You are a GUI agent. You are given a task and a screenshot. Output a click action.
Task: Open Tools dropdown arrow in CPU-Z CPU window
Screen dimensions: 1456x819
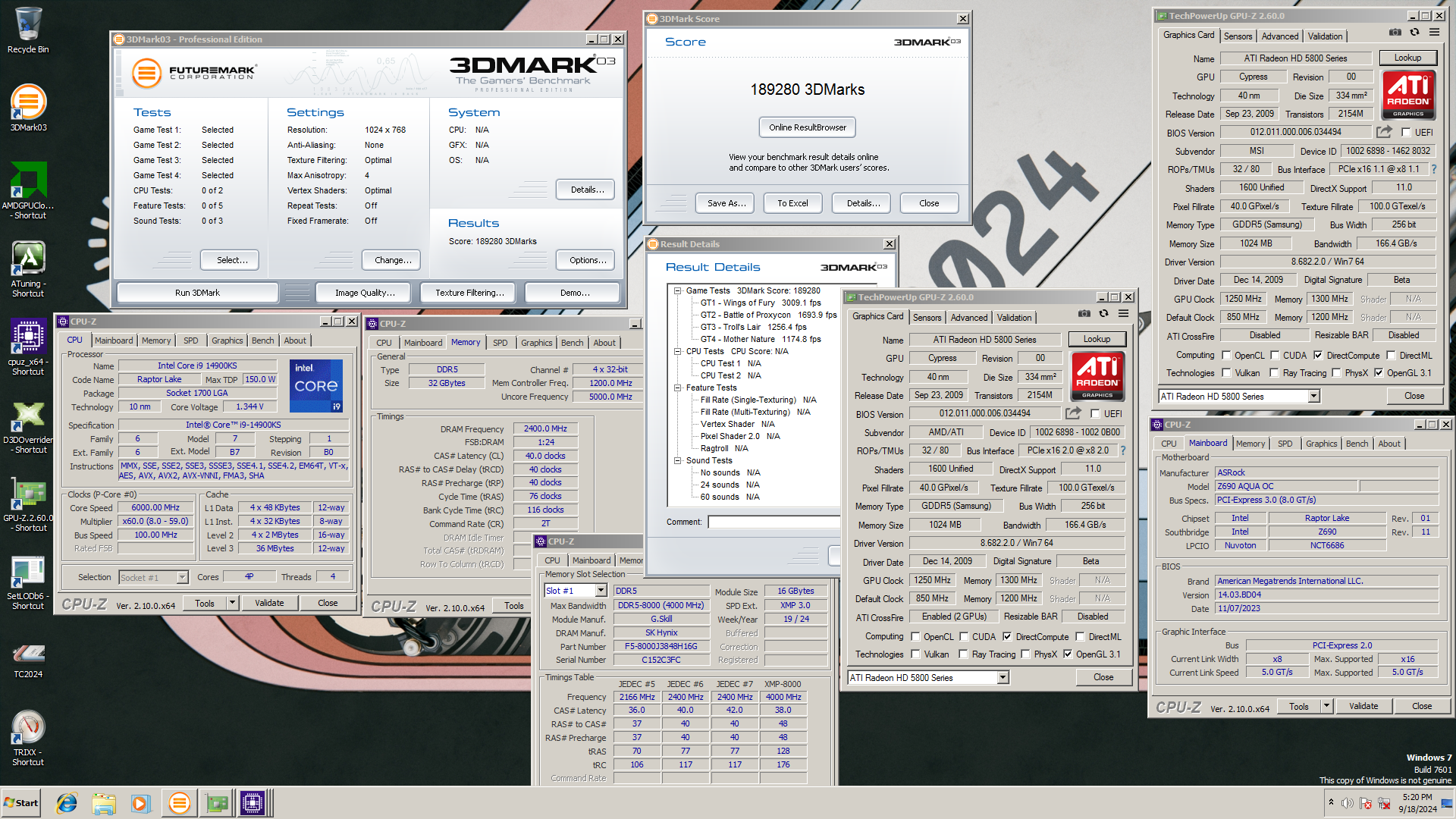tap(232, 603)
